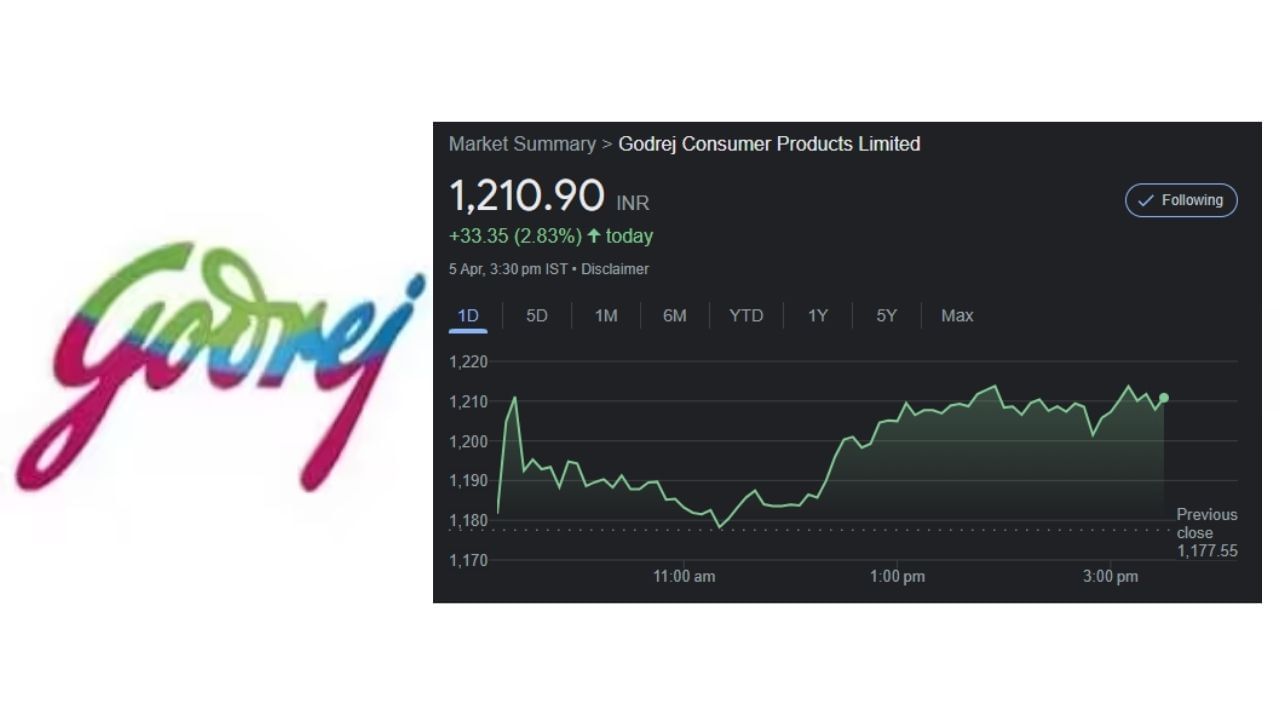
Task: Click the 1,210.90 price value
Action: [526, 196]
